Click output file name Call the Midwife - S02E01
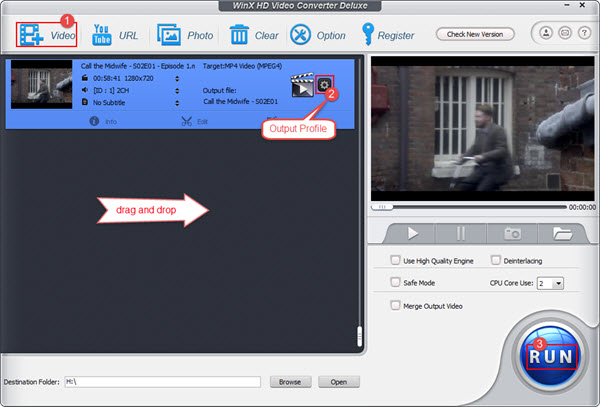This screenshot has width=600, height=407. point(240,102)
